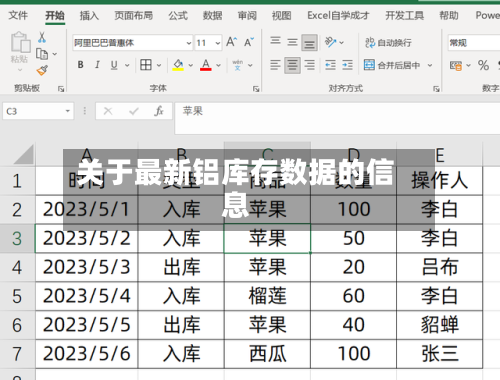The width and height of the screenshot is (500, 380).
Task: Select row 5 header
Action: pyautogui.click(x=17, y=296)
